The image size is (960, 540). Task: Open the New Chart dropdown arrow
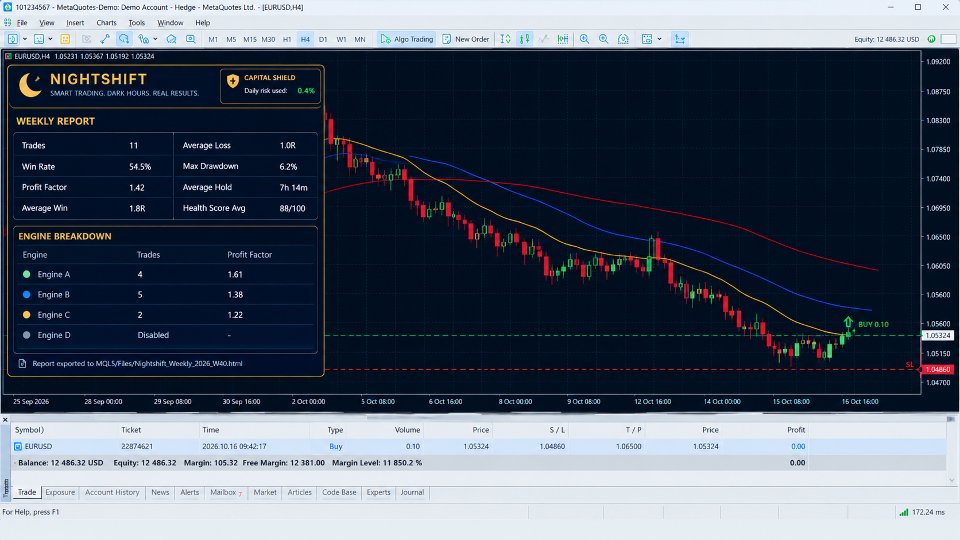(24, 39)
